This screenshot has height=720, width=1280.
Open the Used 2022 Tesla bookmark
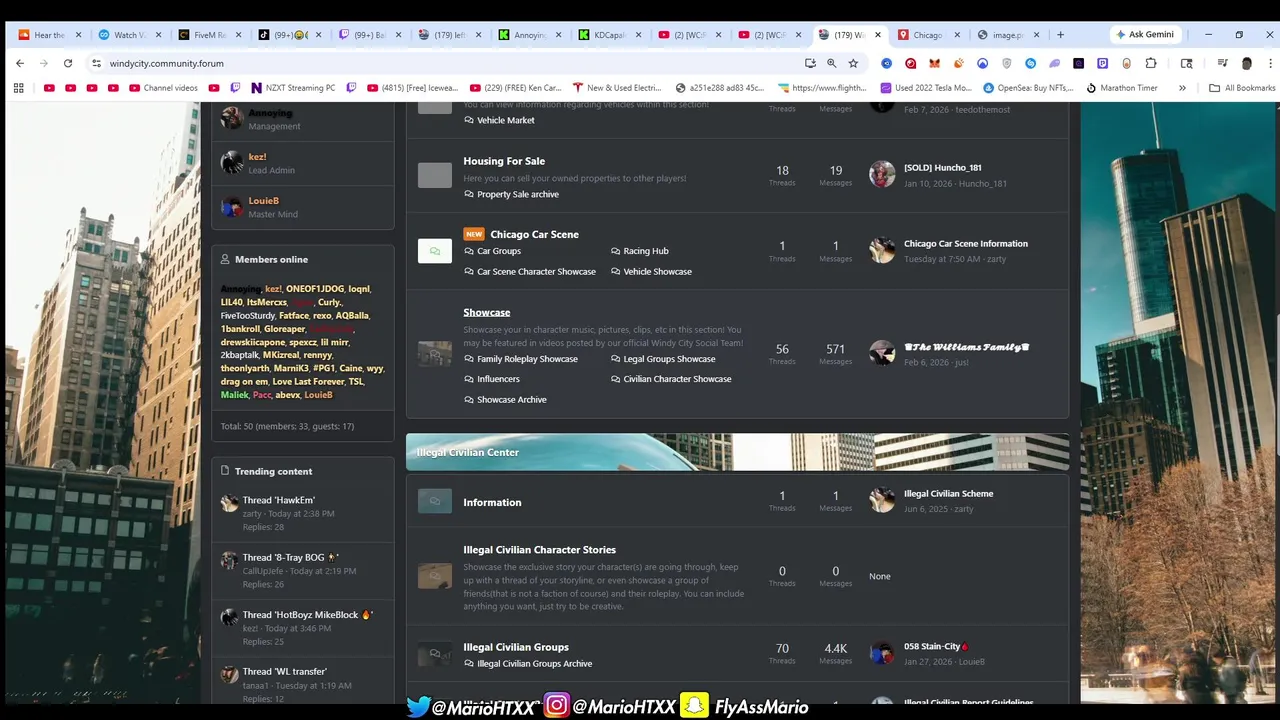925,88
